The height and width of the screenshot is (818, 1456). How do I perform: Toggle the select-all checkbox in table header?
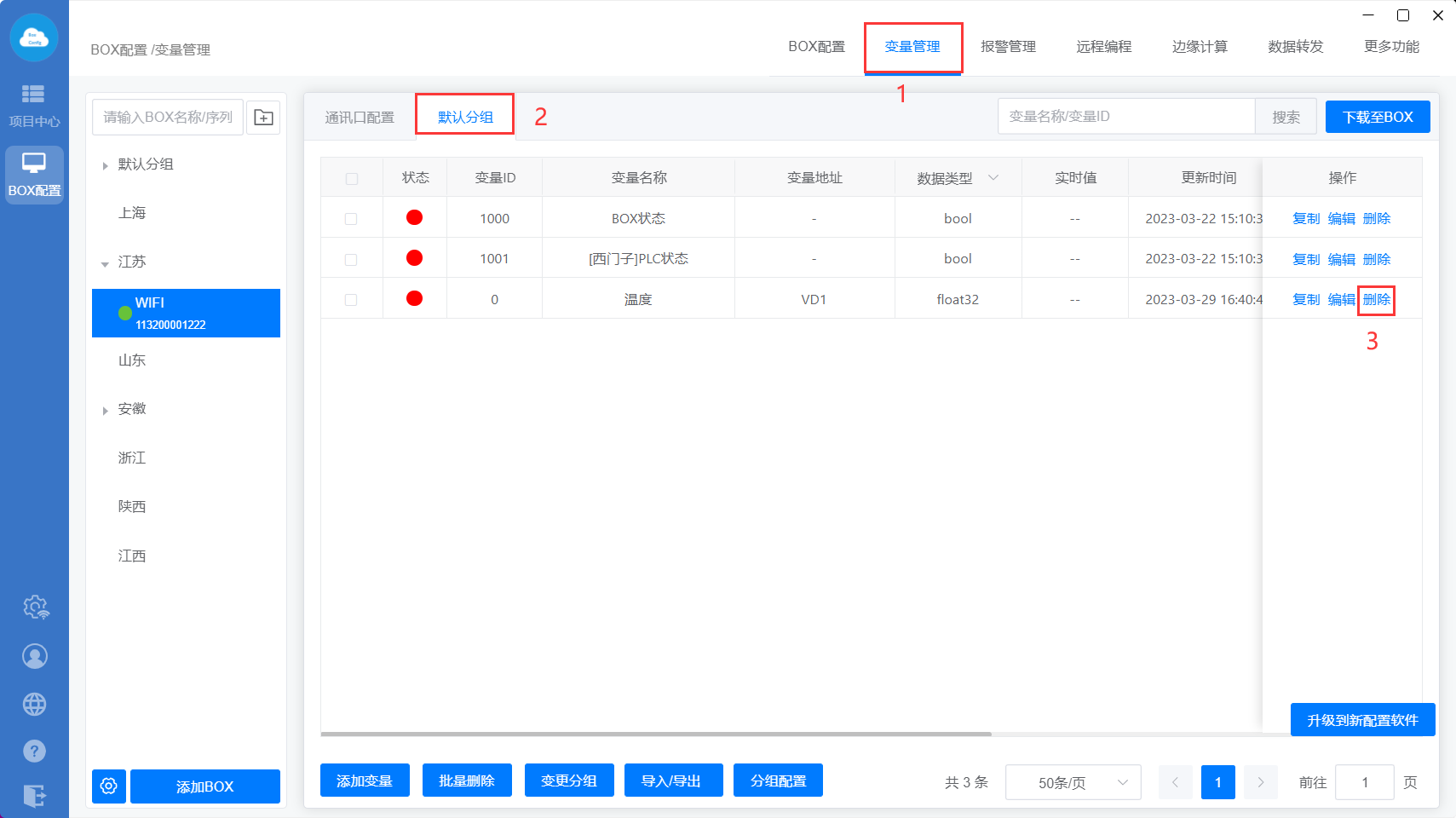[x=351, y=179]
